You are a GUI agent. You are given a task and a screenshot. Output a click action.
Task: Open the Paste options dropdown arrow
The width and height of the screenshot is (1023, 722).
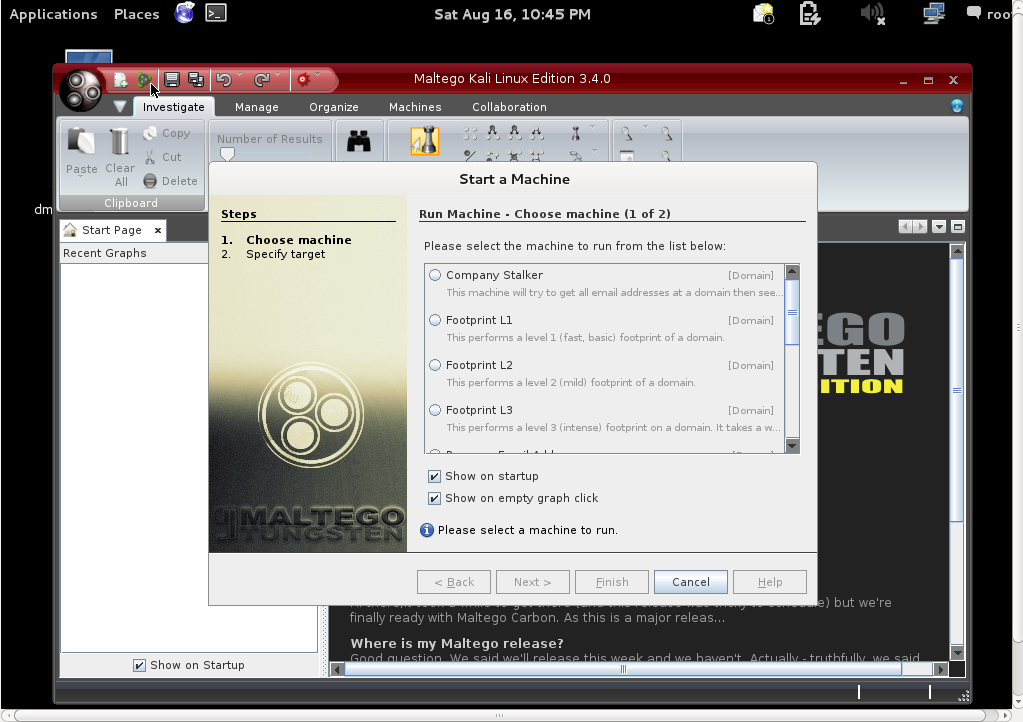coord(82,177)
